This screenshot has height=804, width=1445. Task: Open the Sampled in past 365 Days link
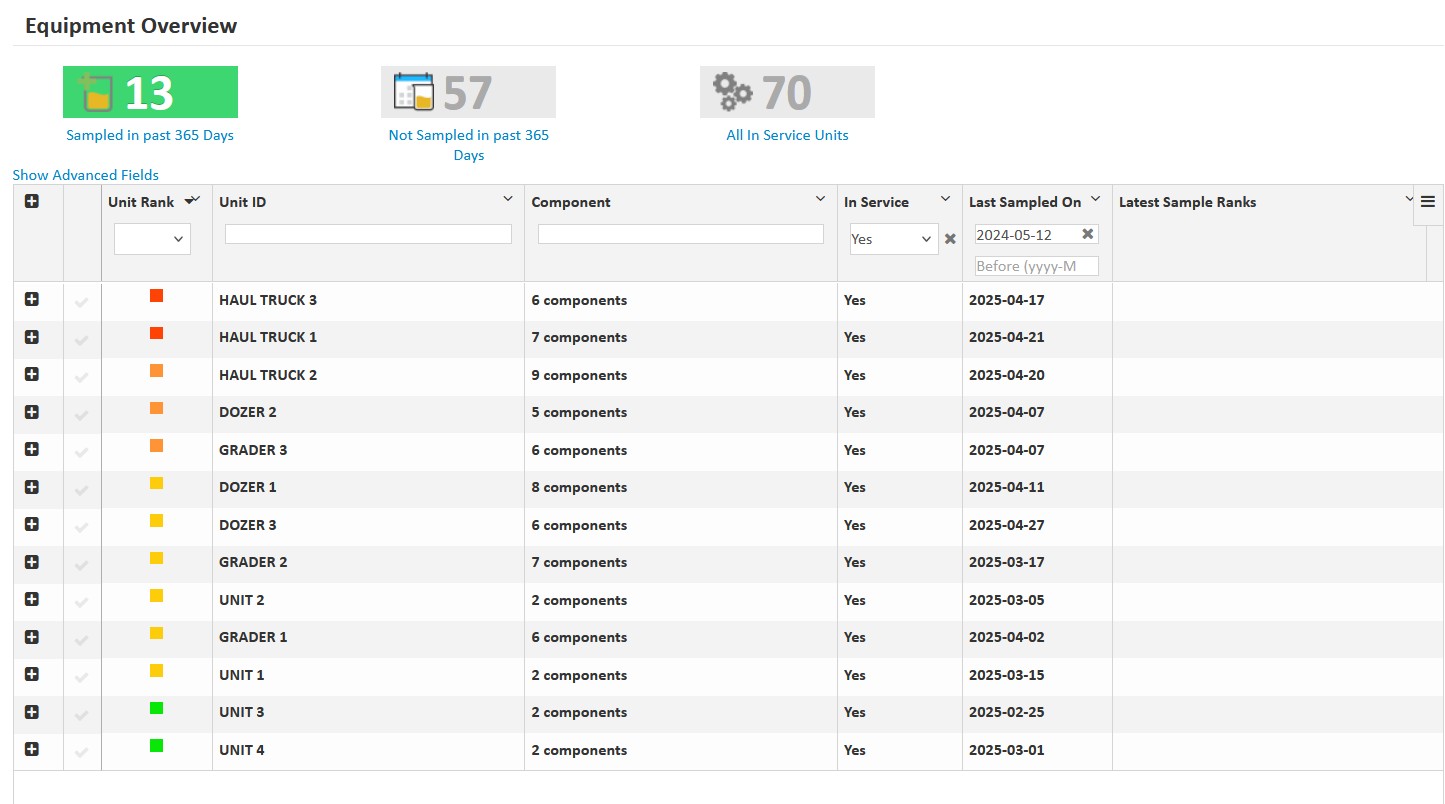(150, 135)
